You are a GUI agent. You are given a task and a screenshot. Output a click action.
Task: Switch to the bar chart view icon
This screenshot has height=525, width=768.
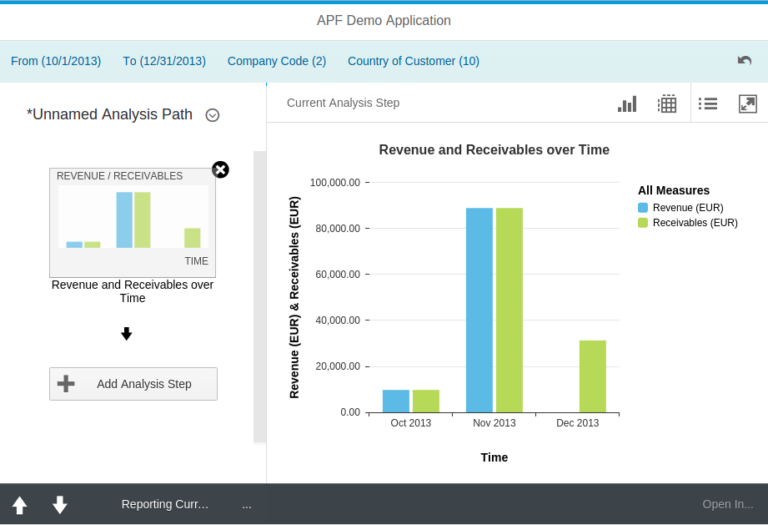coord(627,104)
